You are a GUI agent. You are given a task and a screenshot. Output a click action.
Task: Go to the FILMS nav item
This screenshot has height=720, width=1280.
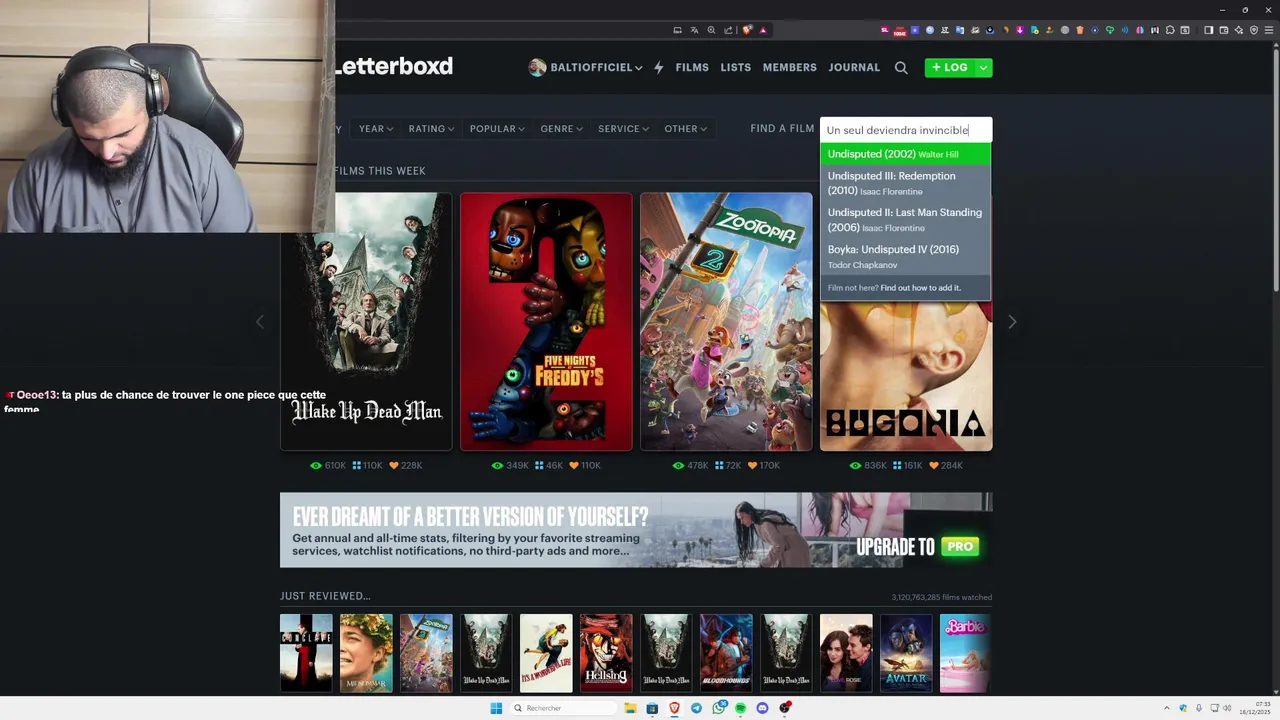(x=692, y=67)
